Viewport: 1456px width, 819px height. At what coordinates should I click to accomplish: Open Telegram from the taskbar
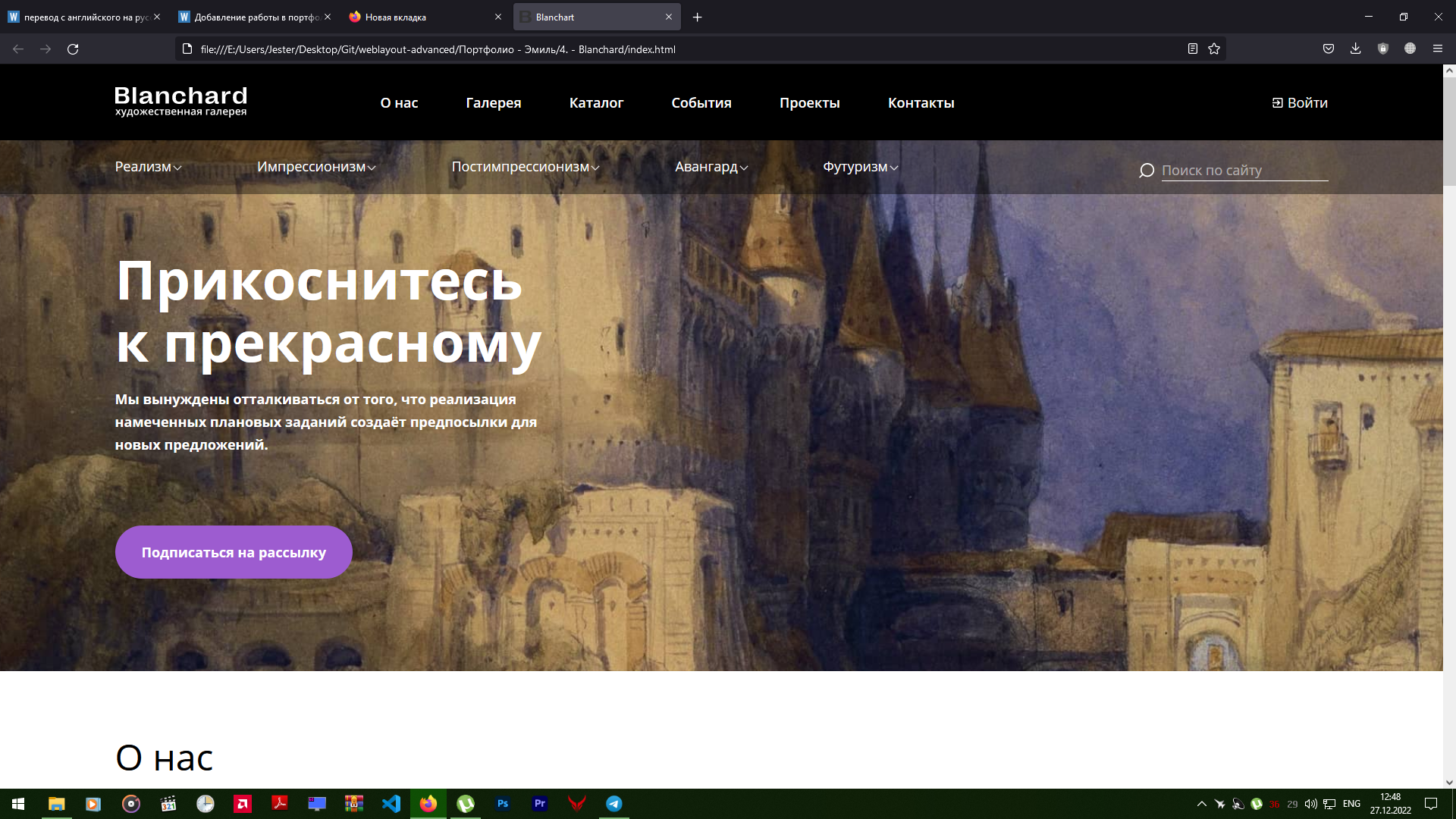[x=614, y=804]
